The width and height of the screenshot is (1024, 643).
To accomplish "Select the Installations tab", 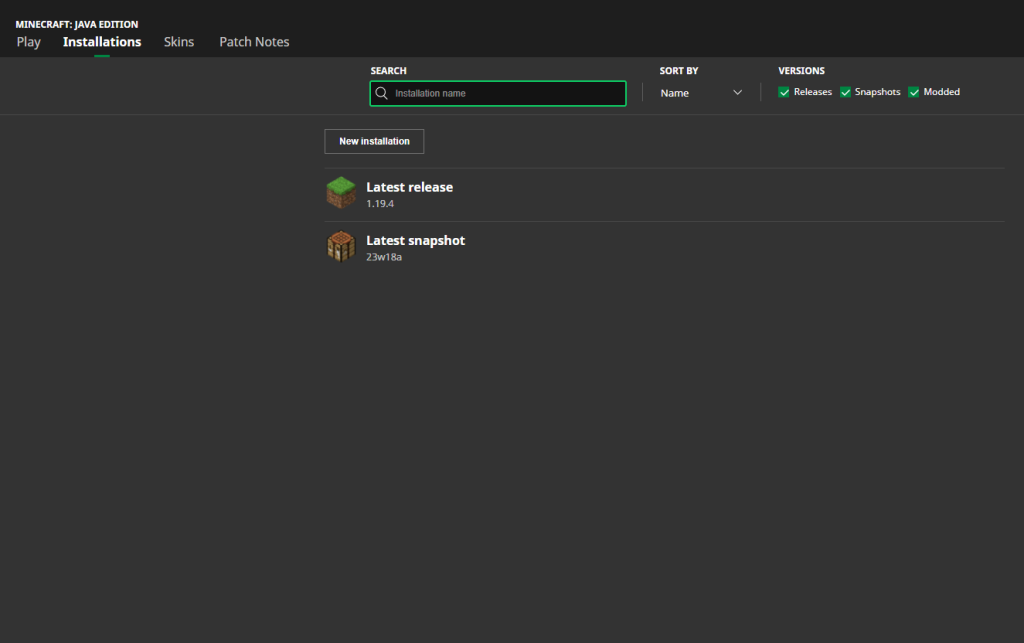I will (102, 42).
